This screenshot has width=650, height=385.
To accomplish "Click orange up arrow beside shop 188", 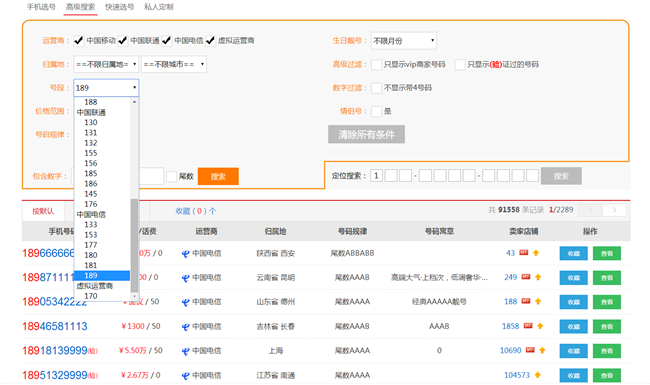I will [x=538, y=301].
